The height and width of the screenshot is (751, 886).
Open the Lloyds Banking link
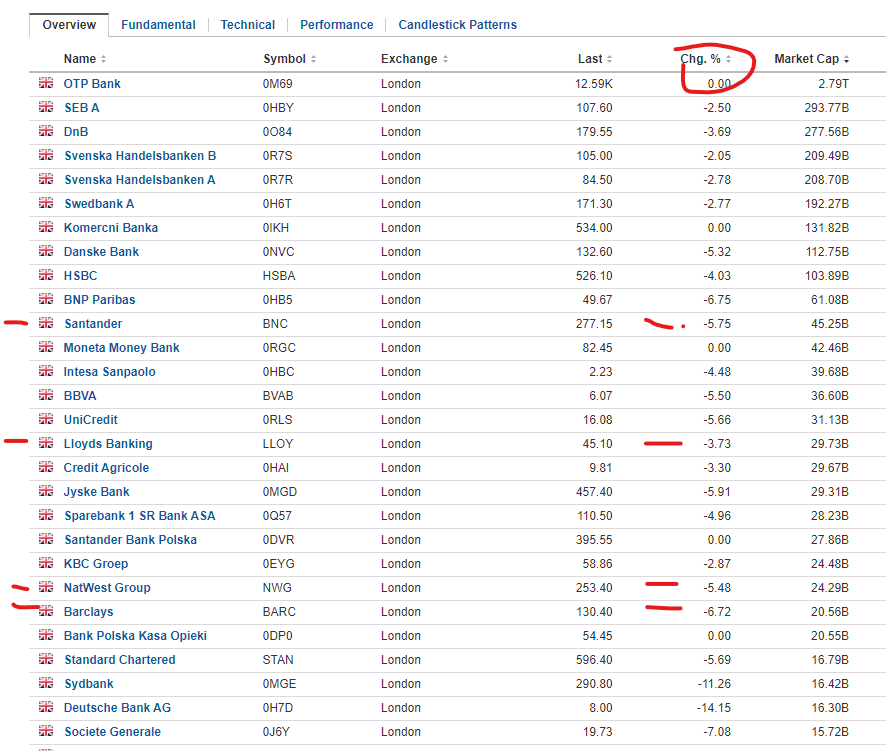[108, 444]
